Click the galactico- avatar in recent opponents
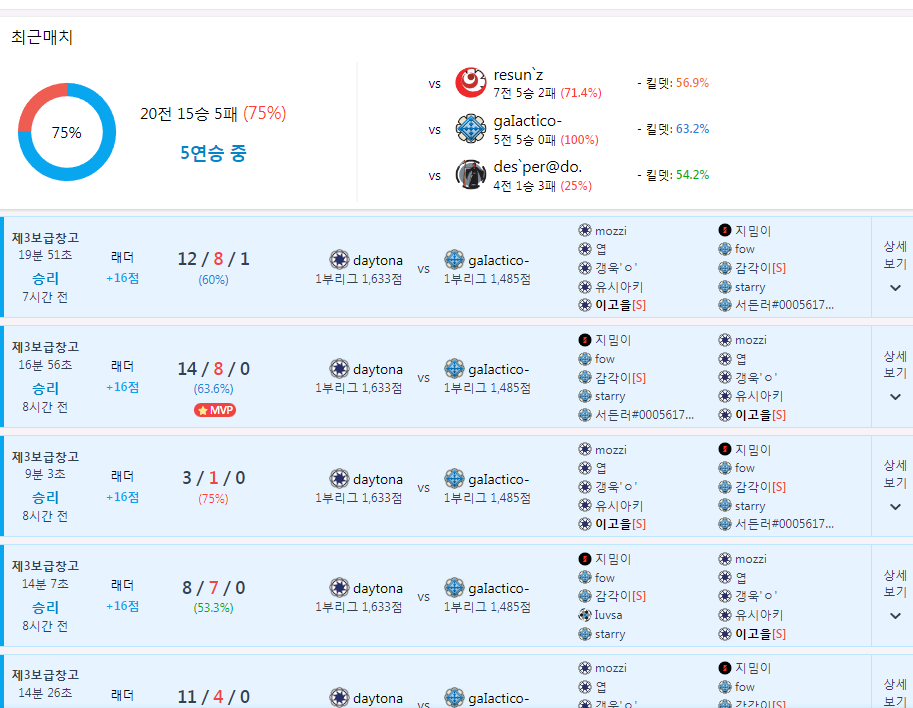 tap(470, 129)
